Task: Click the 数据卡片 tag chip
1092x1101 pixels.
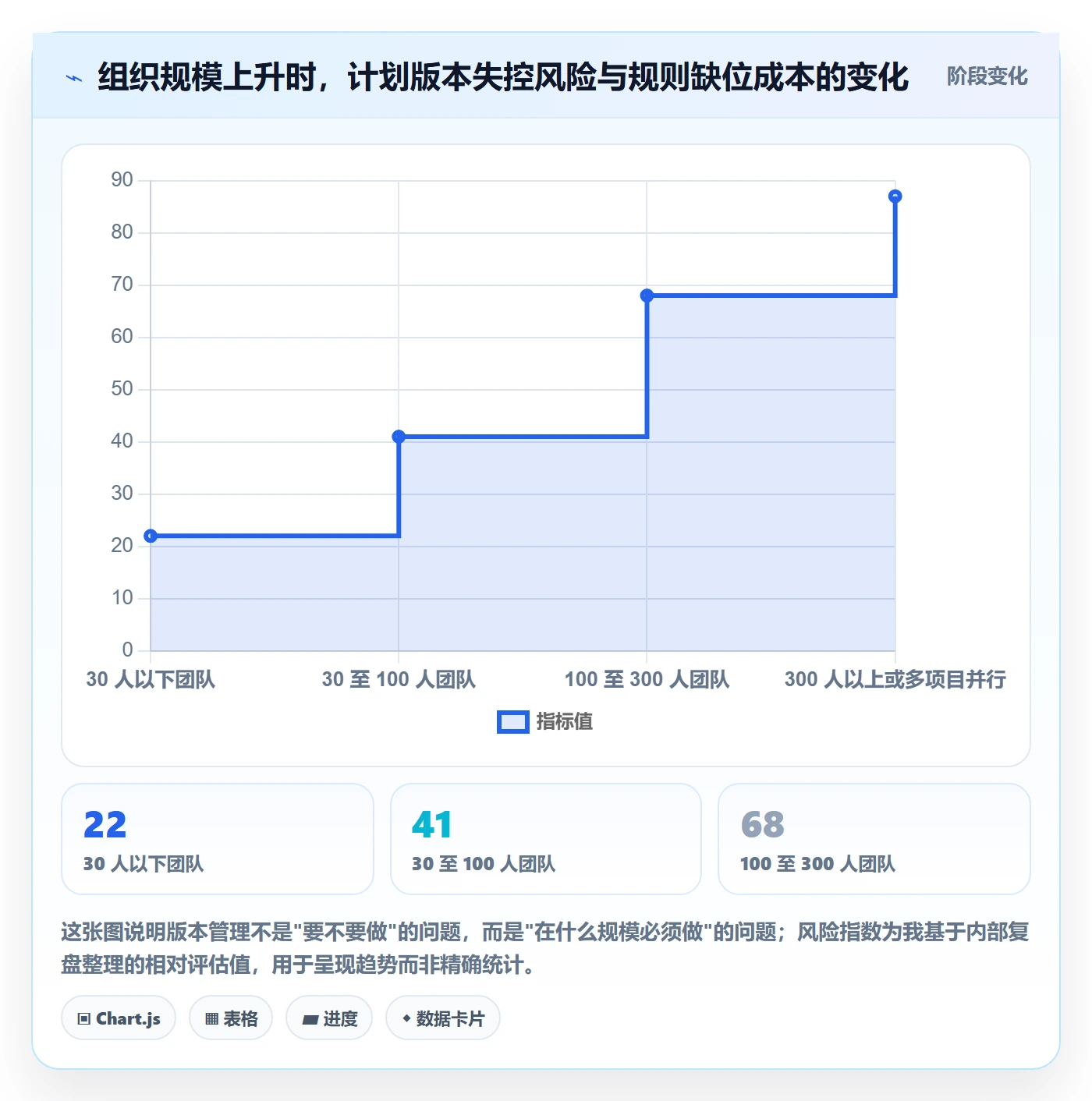Action: pyautogui.click(x=443, y=1018)
